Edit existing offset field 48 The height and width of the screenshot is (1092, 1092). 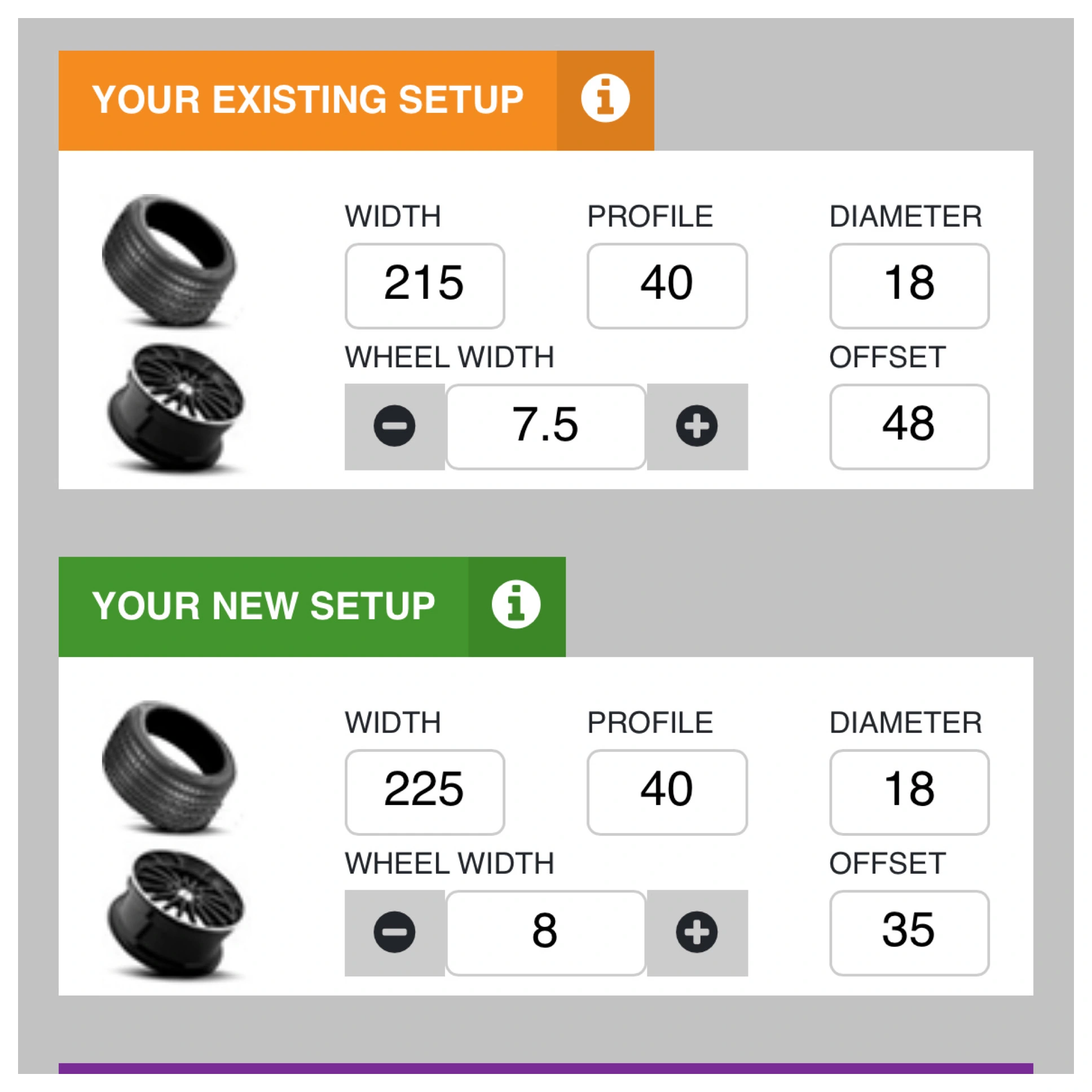point(909,427)
